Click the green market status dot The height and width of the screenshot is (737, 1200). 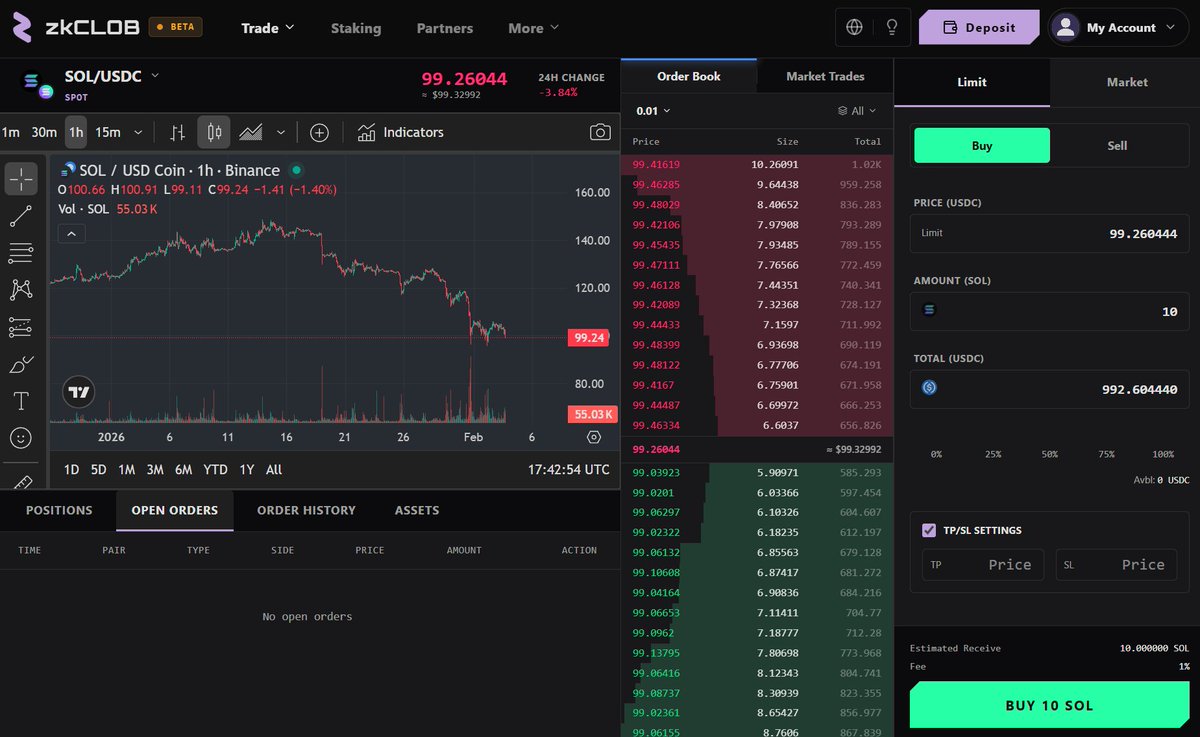pos(296,170)
